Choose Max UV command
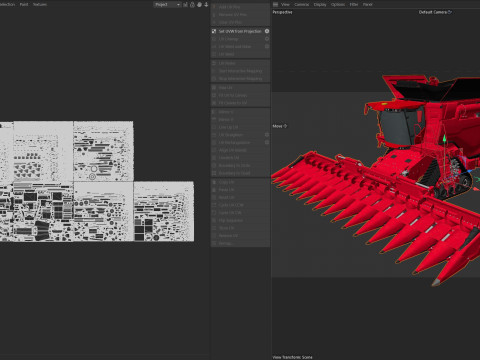The image size is (480, 360). [x=240, y=87]
